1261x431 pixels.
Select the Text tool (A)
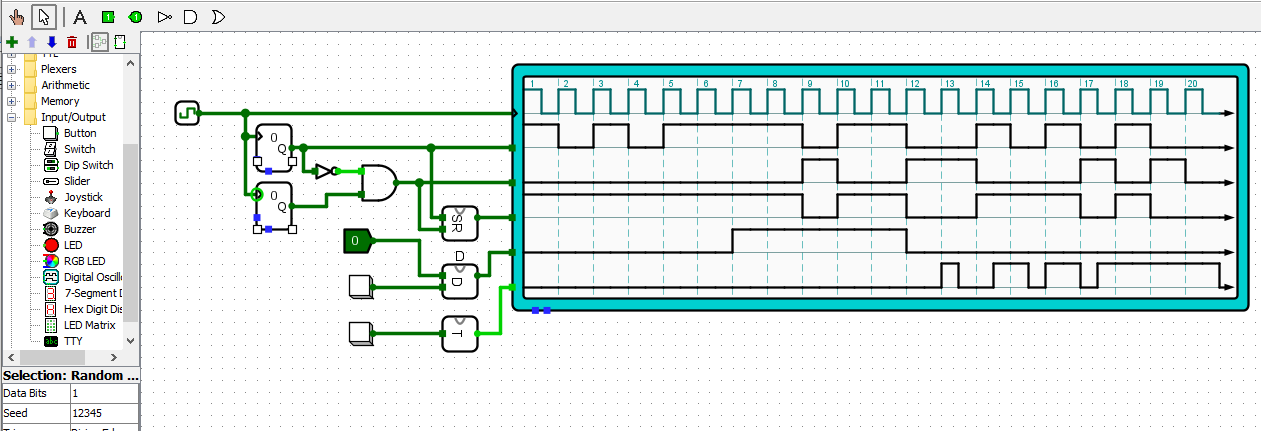(x=80, y=16)
